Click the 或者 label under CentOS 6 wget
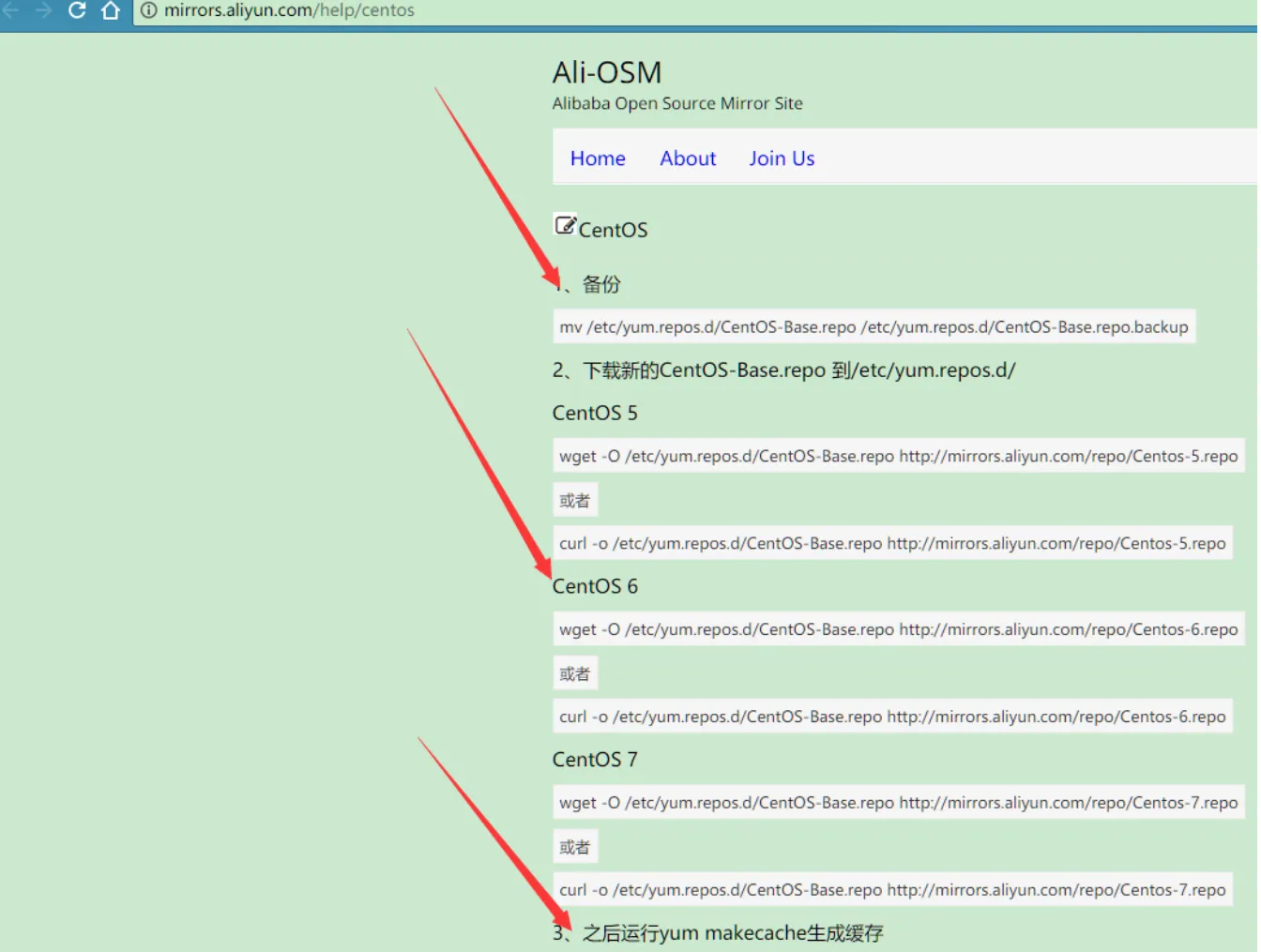Viewport: 1261px width, 952px height. (574, 673)
